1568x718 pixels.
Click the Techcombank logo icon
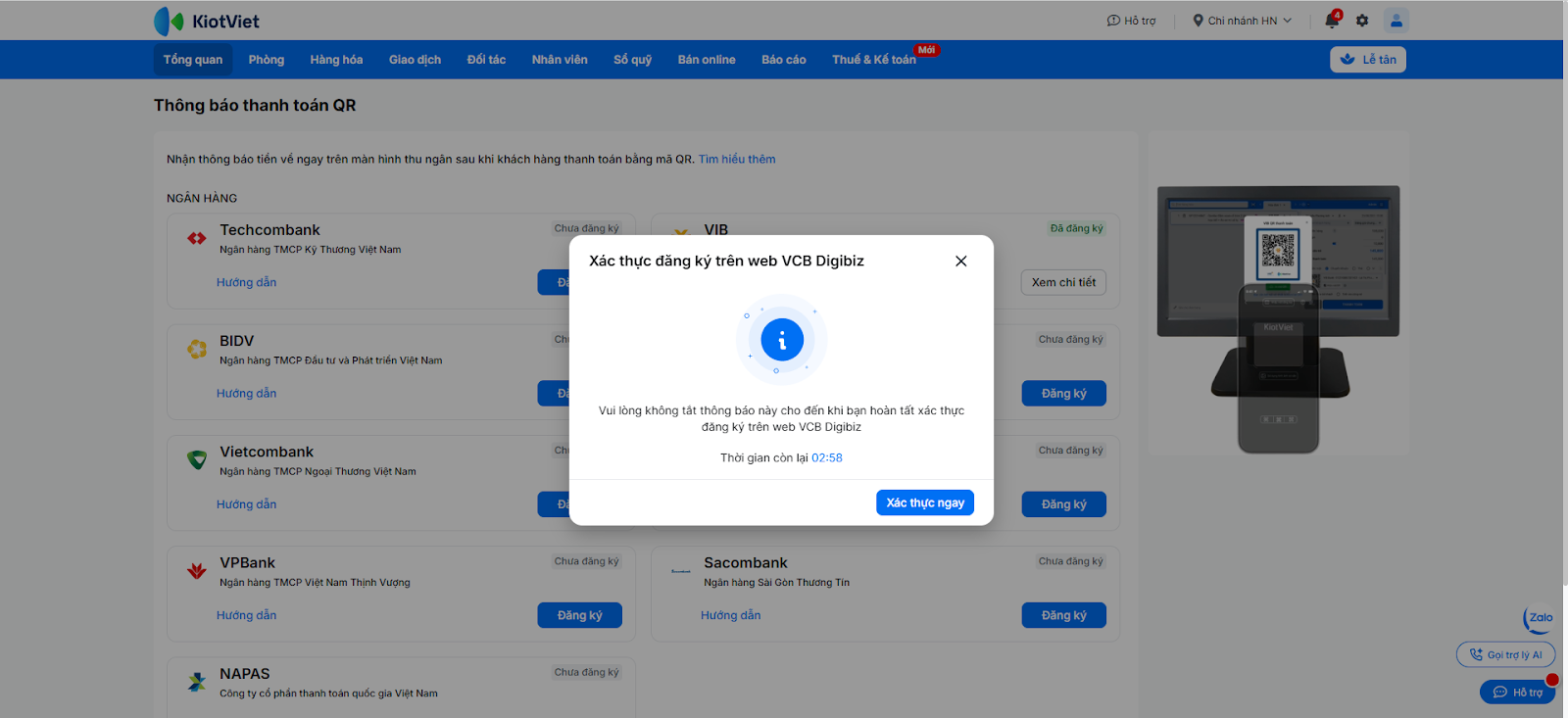tap(197, 238)
